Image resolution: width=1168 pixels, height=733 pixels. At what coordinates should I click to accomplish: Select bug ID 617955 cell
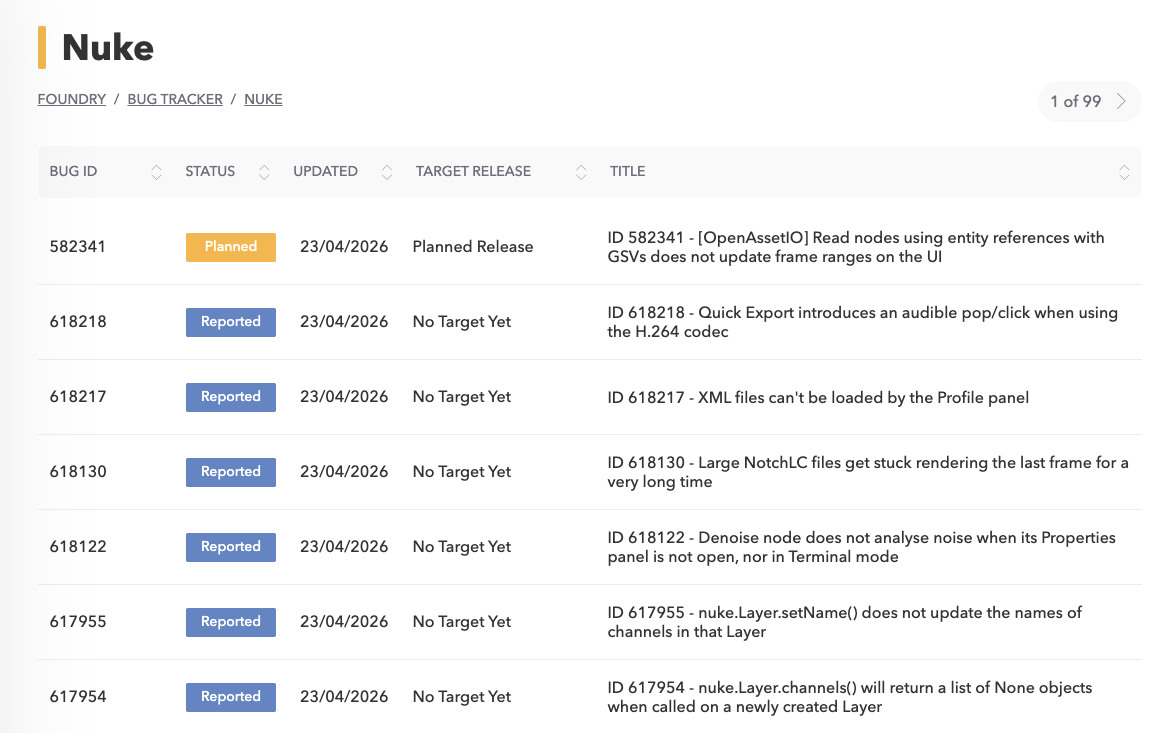(x=77, y=621)
